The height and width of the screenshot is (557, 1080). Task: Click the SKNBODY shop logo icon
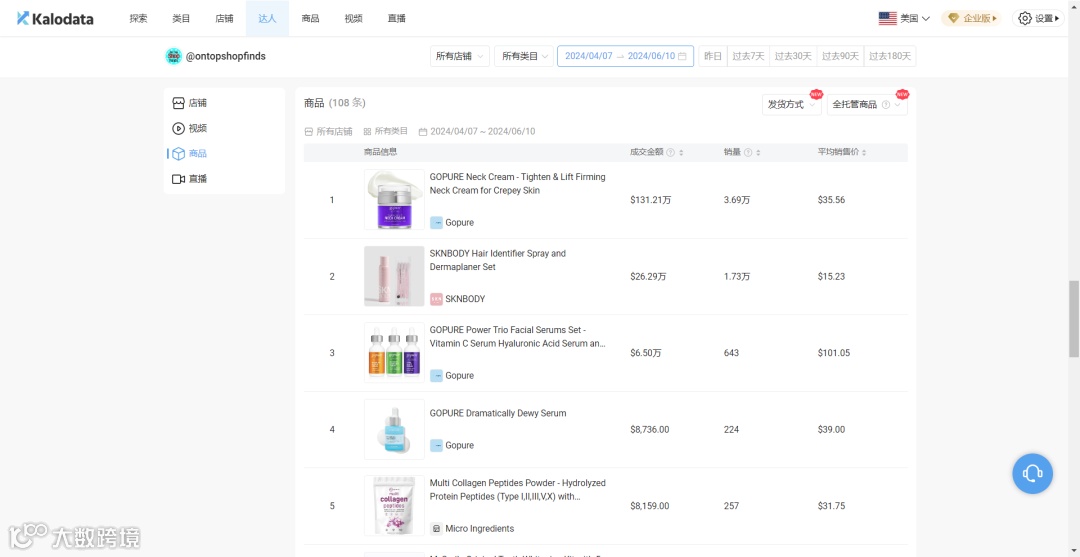[x=436, y=299]
